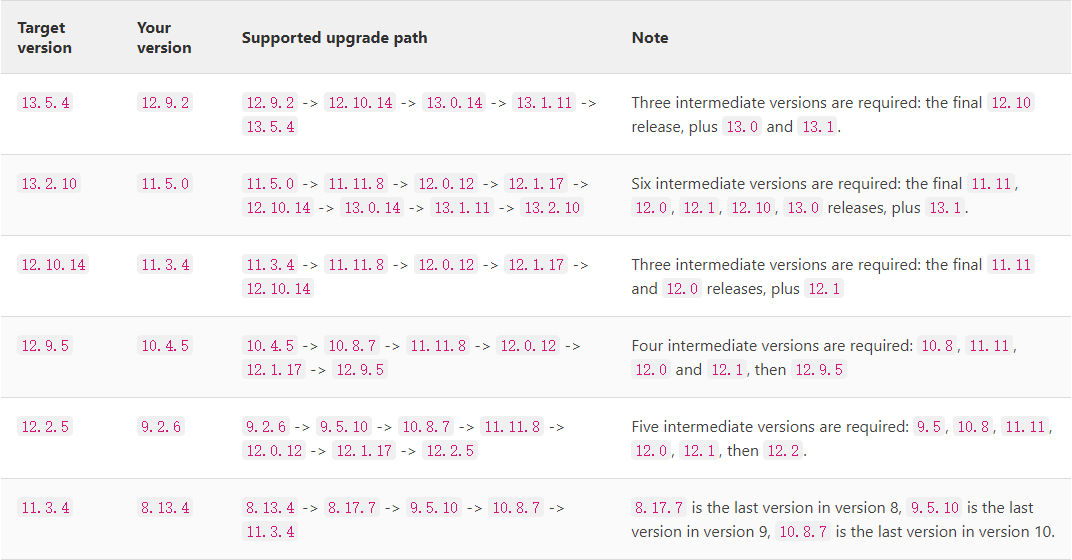This screenshot has height=560, width=1072.
Task: Click 10.8.7 in the 11.3.4 target row path
Action: point(515,507)
